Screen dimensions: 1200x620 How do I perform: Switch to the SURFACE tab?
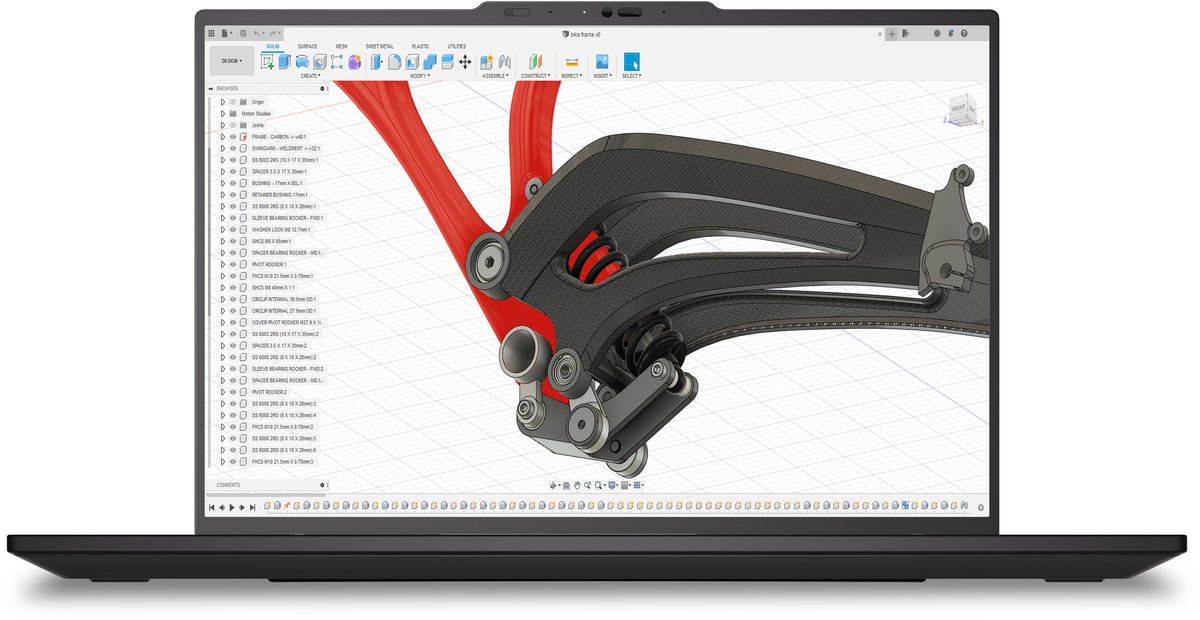(x=307, y=46)
